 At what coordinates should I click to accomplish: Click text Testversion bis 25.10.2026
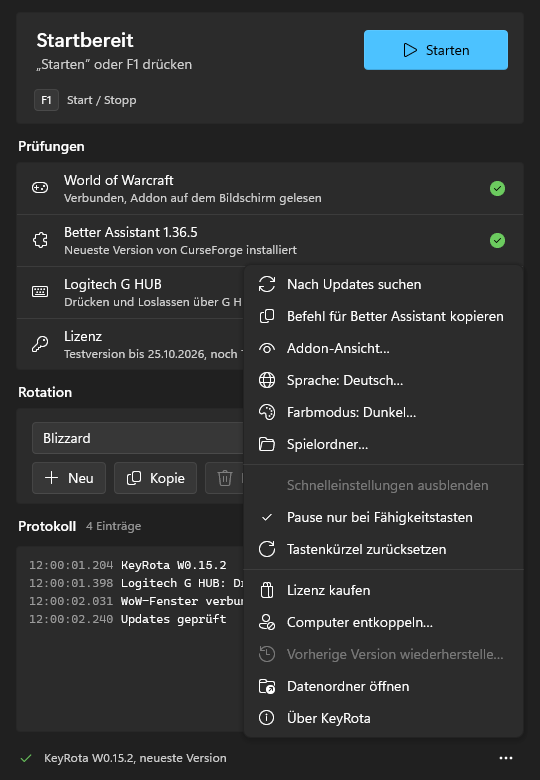[136, 354]
